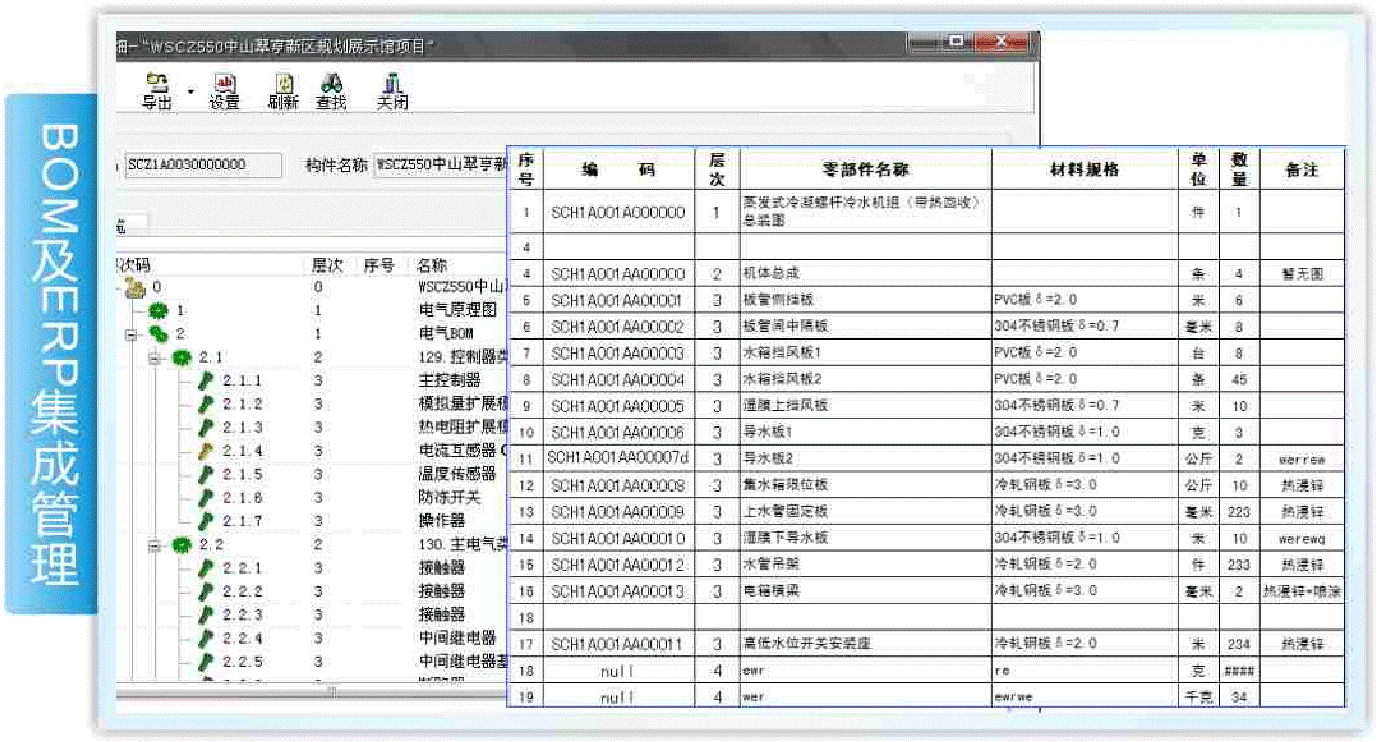Select tree item 2.1.1 主控制器

tap(242, 381)
